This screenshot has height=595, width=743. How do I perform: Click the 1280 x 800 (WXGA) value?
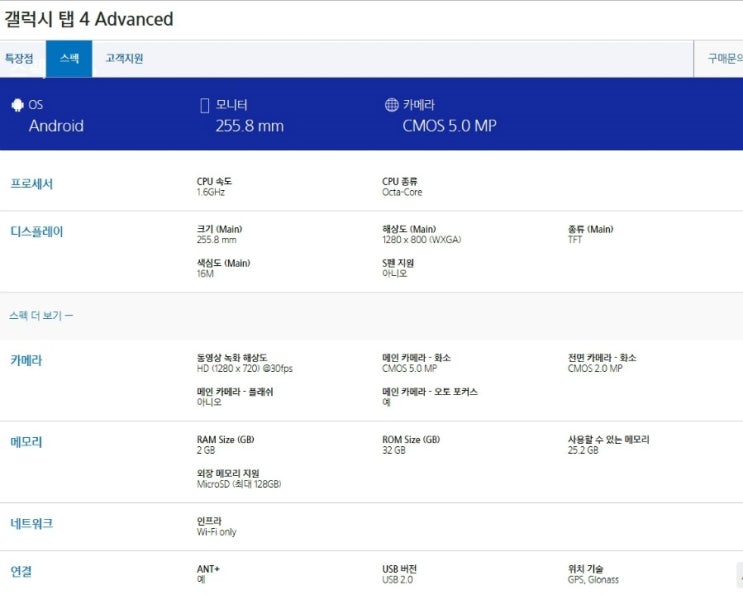pyautogui.click(x=421, y=240)
